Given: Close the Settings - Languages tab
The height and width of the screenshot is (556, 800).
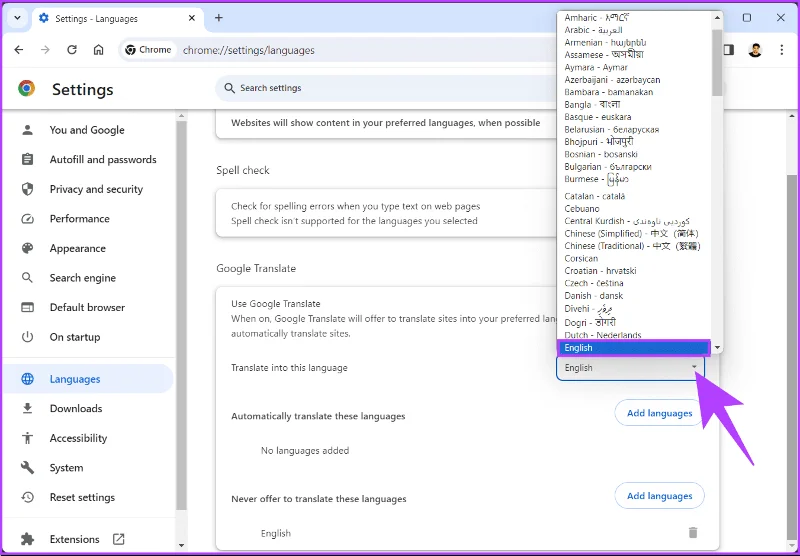Looking at the screenshot, I should tap(192, 18).
